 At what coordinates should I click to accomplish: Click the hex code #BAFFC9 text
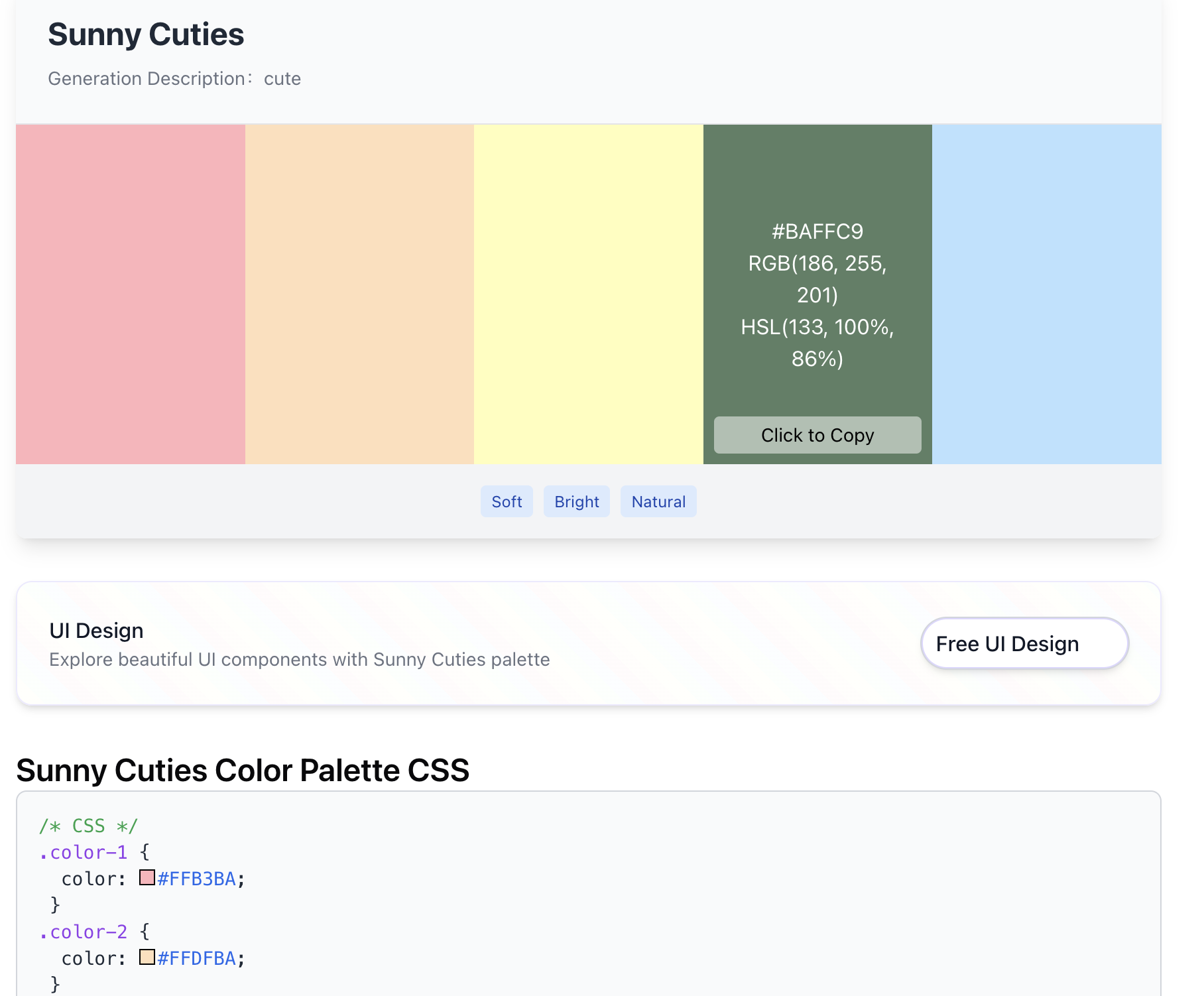point(816,231)
